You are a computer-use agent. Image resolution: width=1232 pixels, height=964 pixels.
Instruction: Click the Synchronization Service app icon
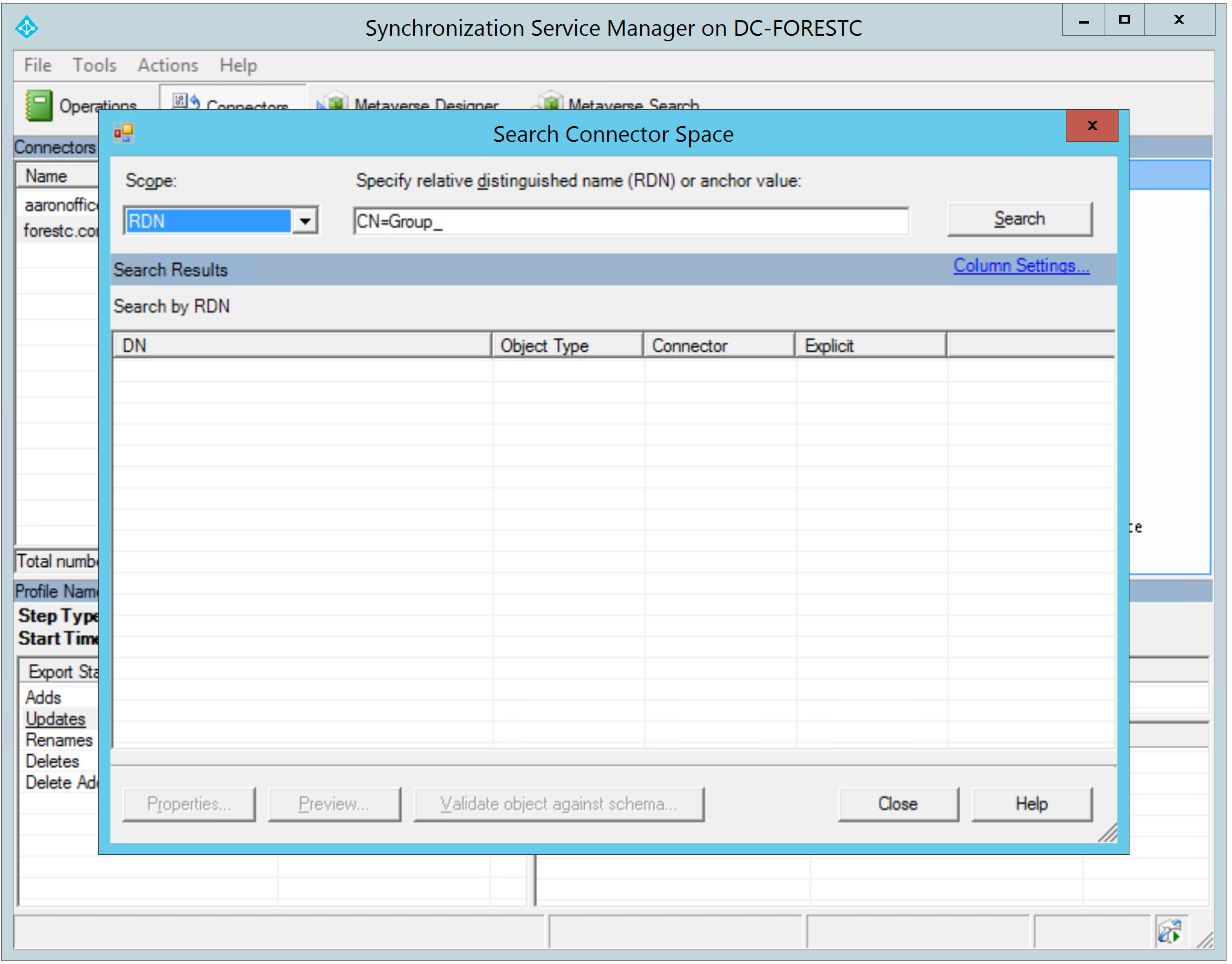click(x=27, y=27)
